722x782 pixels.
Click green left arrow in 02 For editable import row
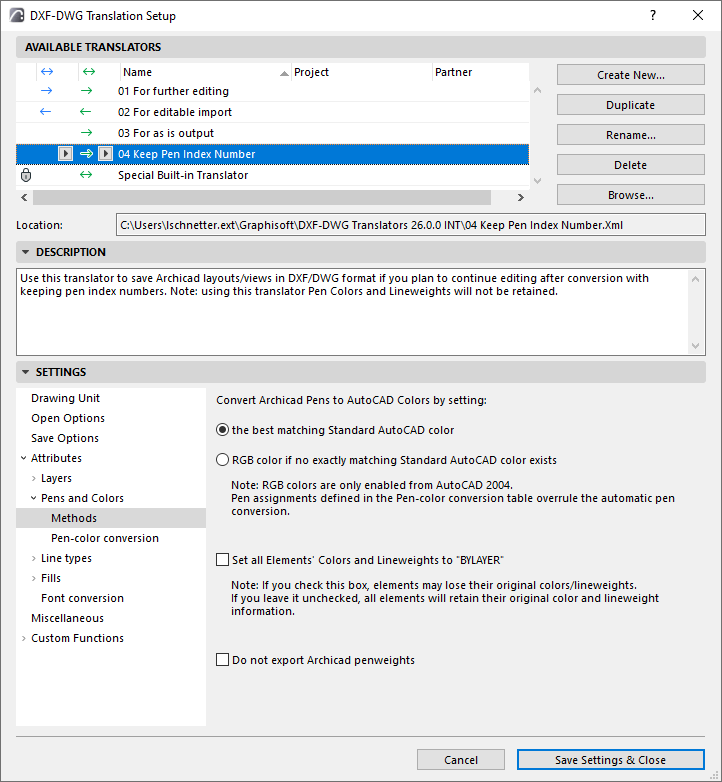click(x=85, y=112)
